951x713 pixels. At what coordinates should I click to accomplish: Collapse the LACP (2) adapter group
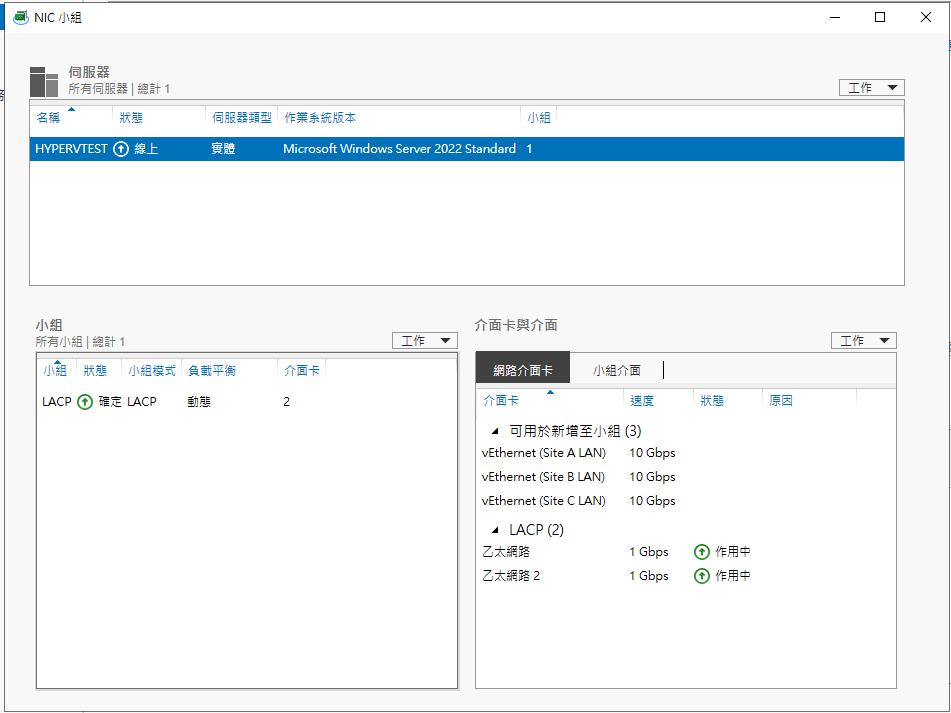pos(495,530)
